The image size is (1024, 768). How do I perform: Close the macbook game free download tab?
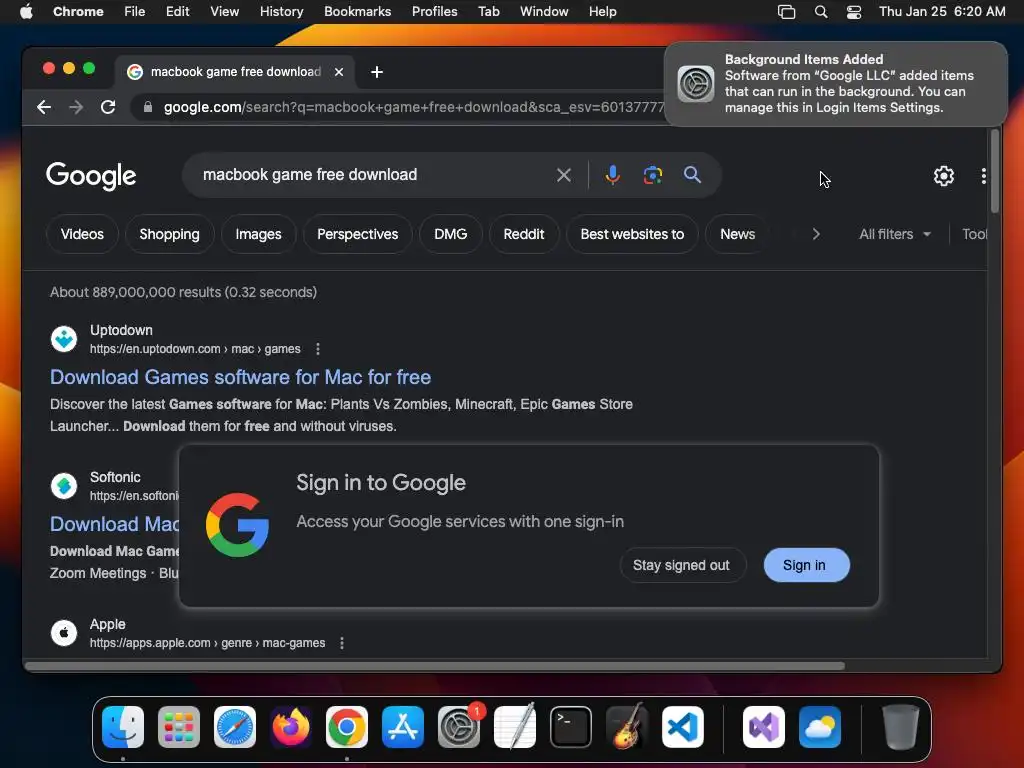pos(339,72)
